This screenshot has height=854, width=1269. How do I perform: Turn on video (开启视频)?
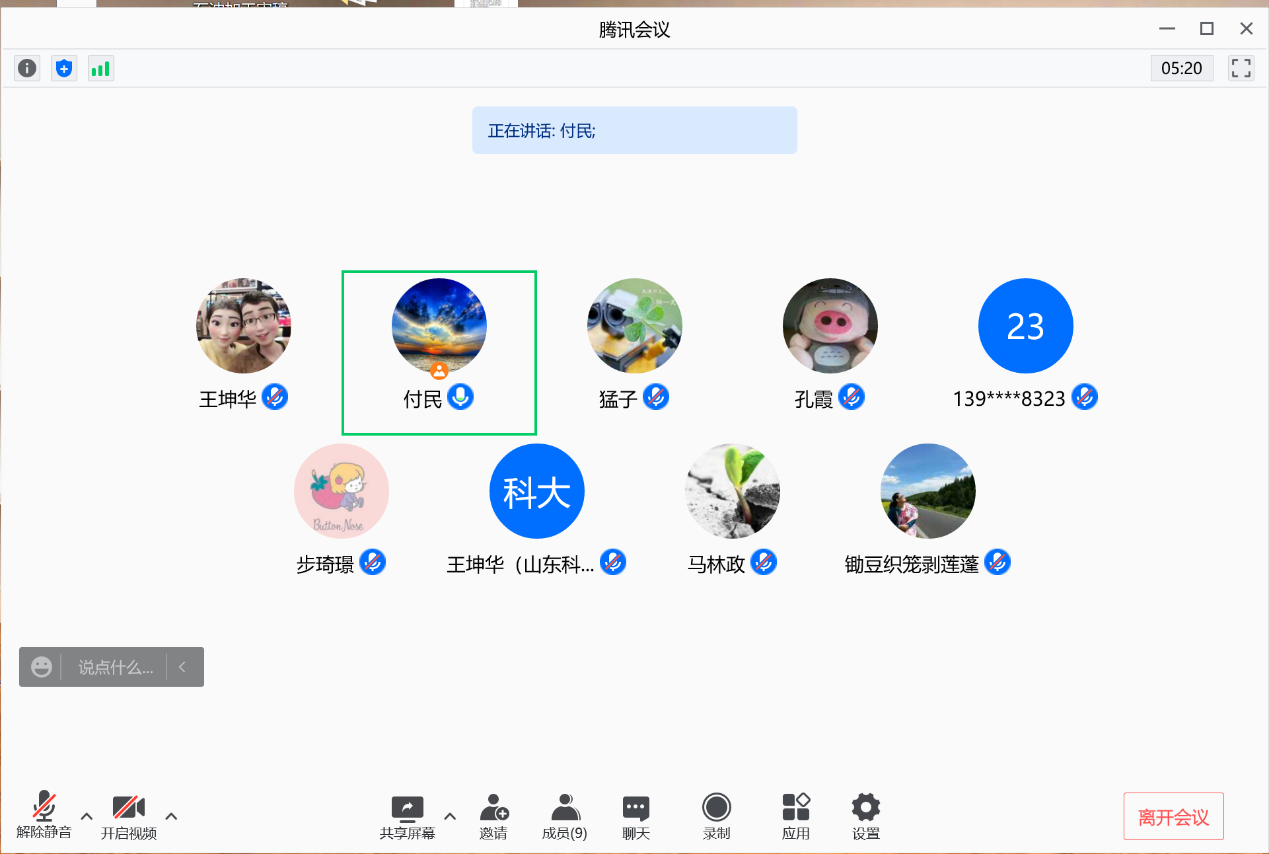pos(128,815)
